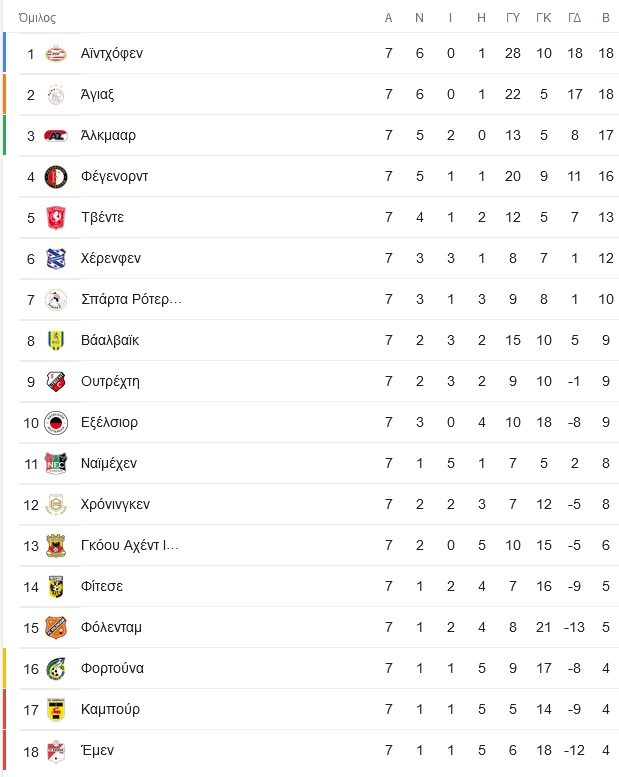
Task: Click the AZ Alkmaar red logo
Action: [56, 135]
